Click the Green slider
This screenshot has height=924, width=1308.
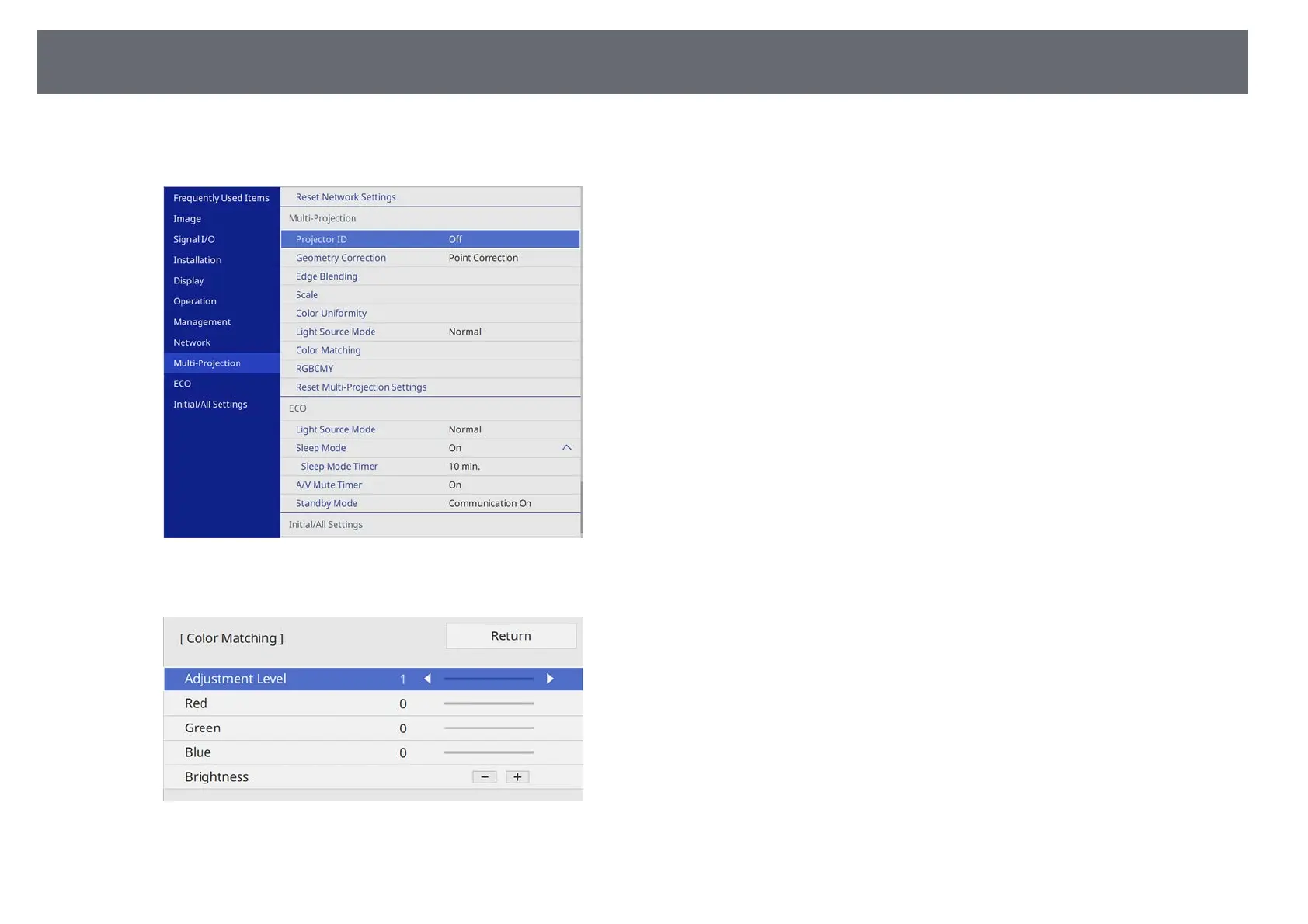pos(489,728)
